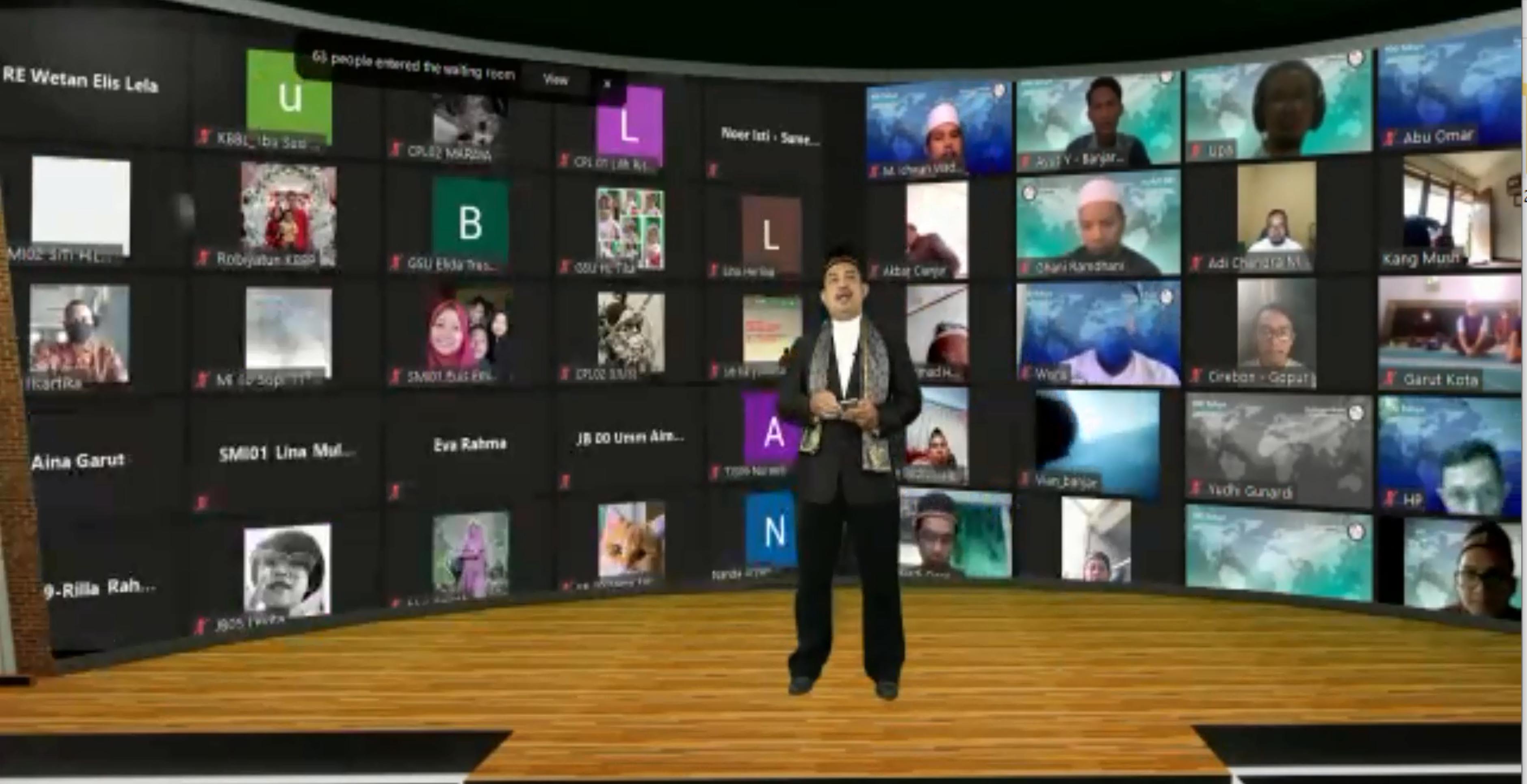
Task: Select the Ghani Ramdhani video tile
Action: click(x=1098, y=223)
